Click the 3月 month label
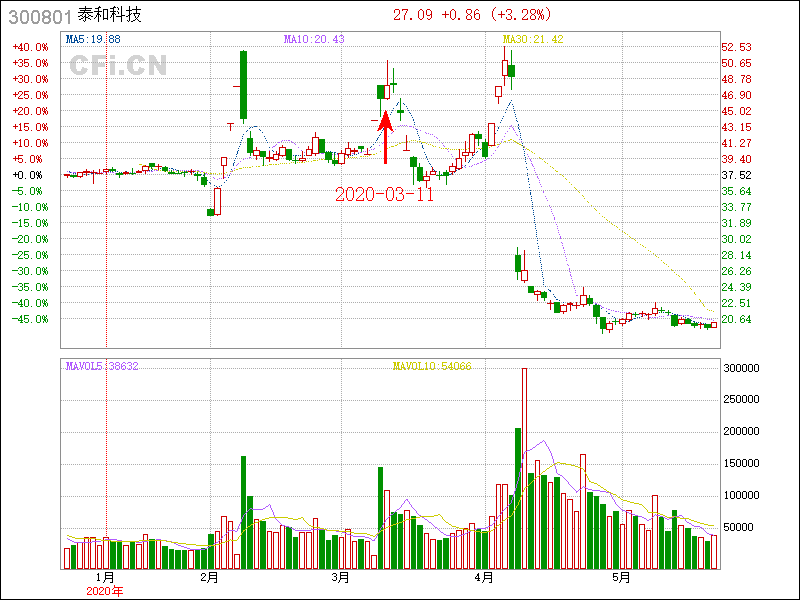800x600 pixels. pos(340,578)
